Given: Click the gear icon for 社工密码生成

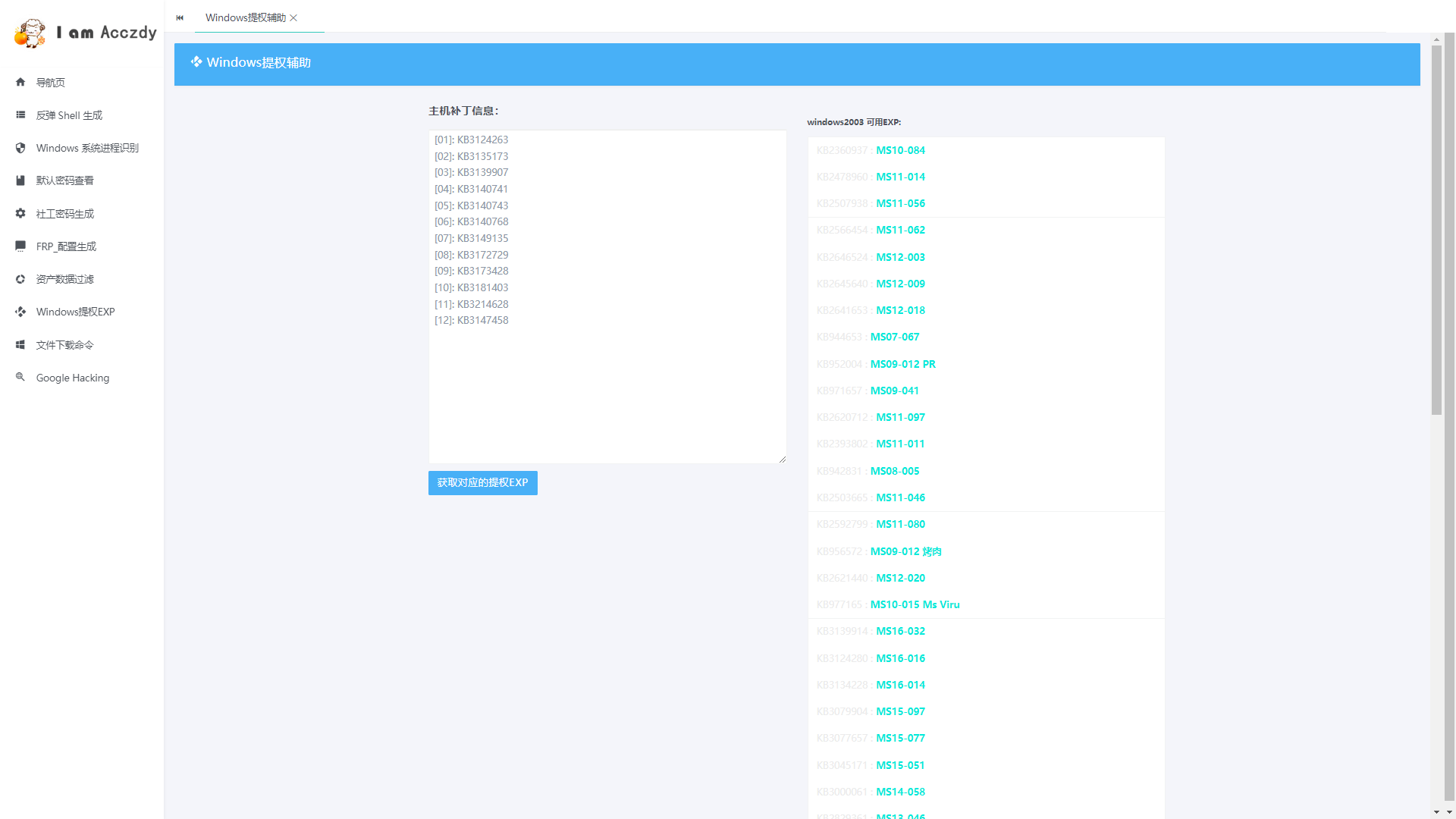Looking at the screenshot, I should tap(20, 213).
